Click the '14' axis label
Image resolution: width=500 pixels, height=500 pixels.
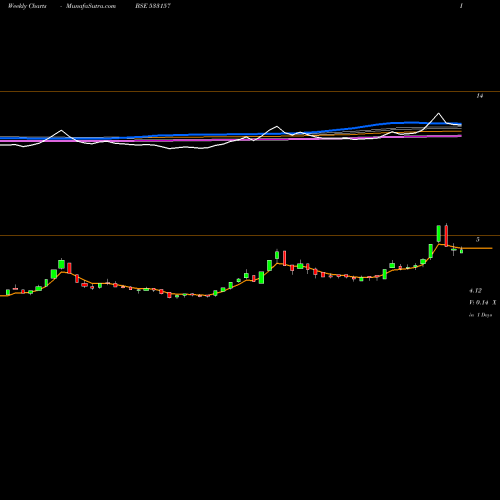click(480, 96)
